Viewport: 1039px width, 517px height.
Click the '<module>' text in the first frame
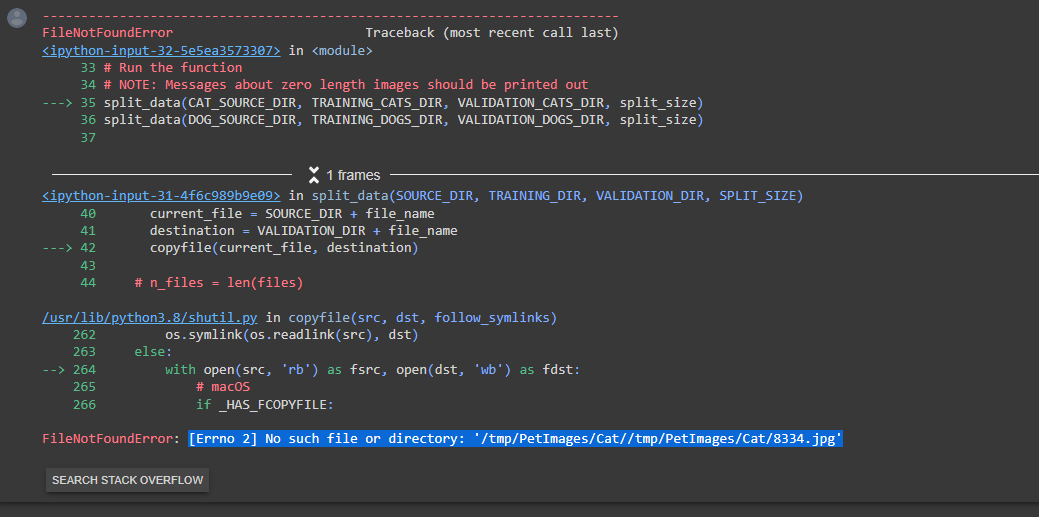pyautogui.click(x=342, y=50)
